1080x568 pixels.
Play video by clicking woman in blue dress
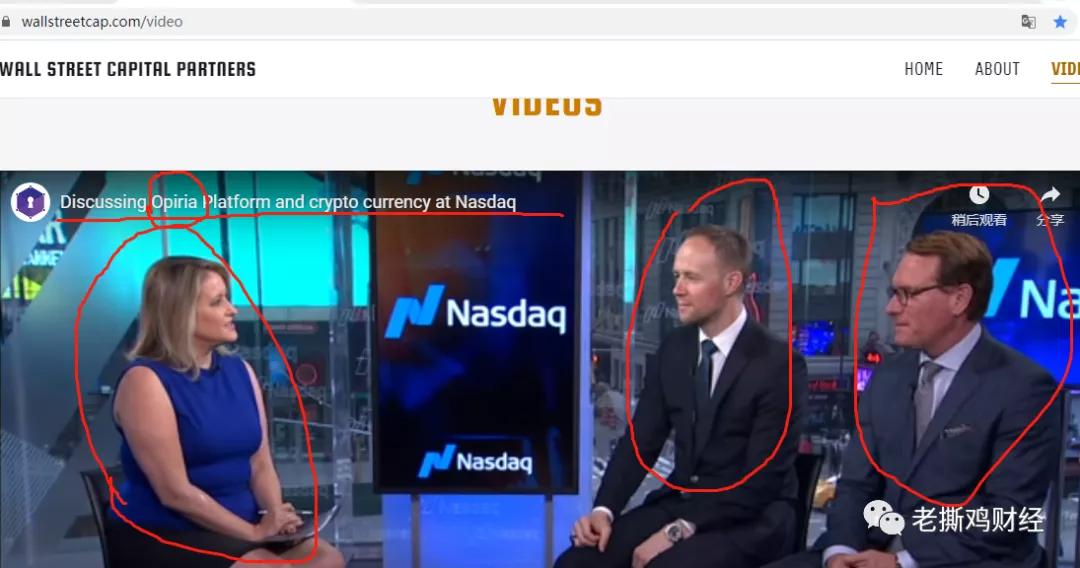(200, 406)
